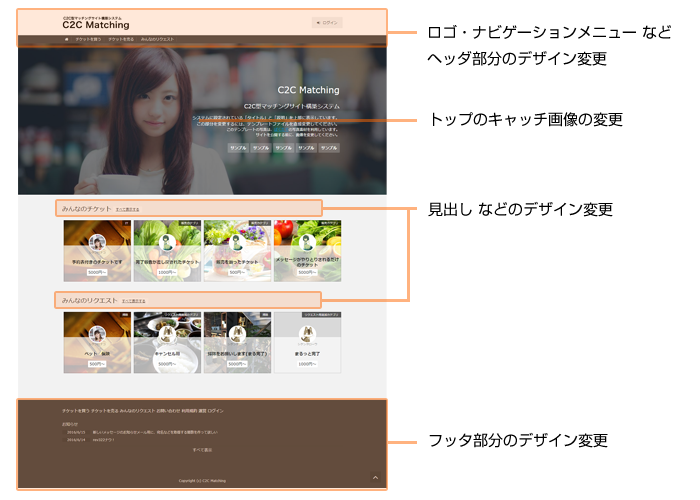Image resolution: width=700 pixels, height=500 pixels.
Task: Click 500円〜 price on 販売を謳ったチケット card
Action: pos(237,272)
